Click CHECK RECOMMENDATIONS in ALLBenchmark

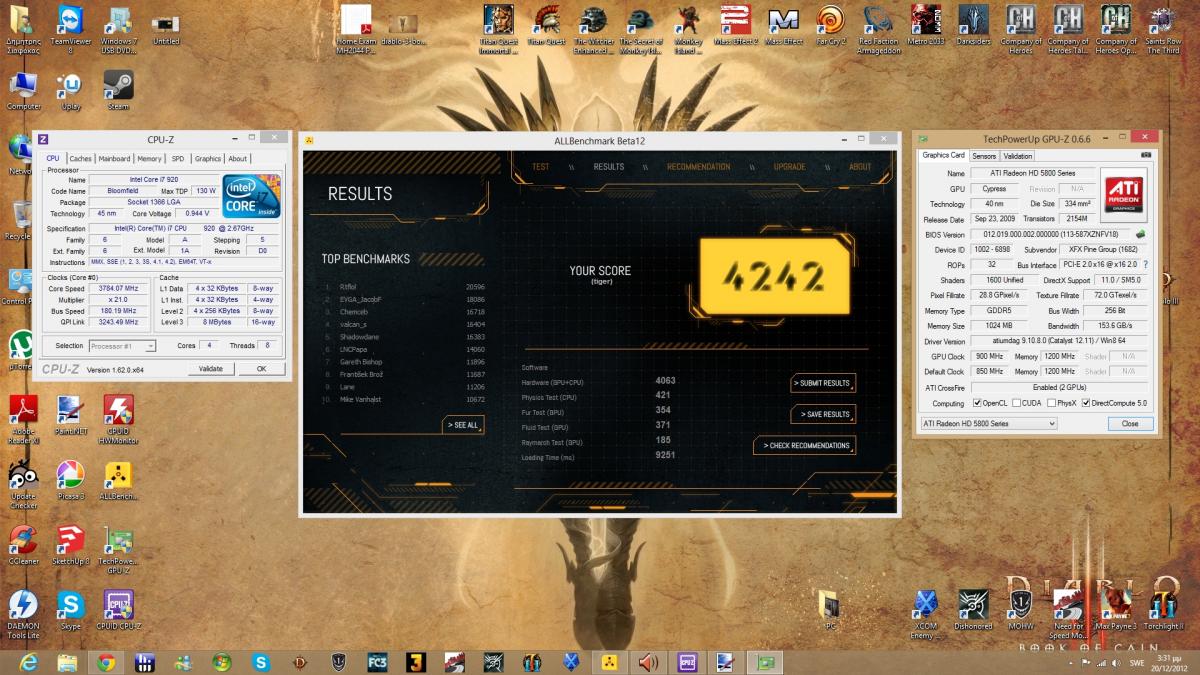805,446
